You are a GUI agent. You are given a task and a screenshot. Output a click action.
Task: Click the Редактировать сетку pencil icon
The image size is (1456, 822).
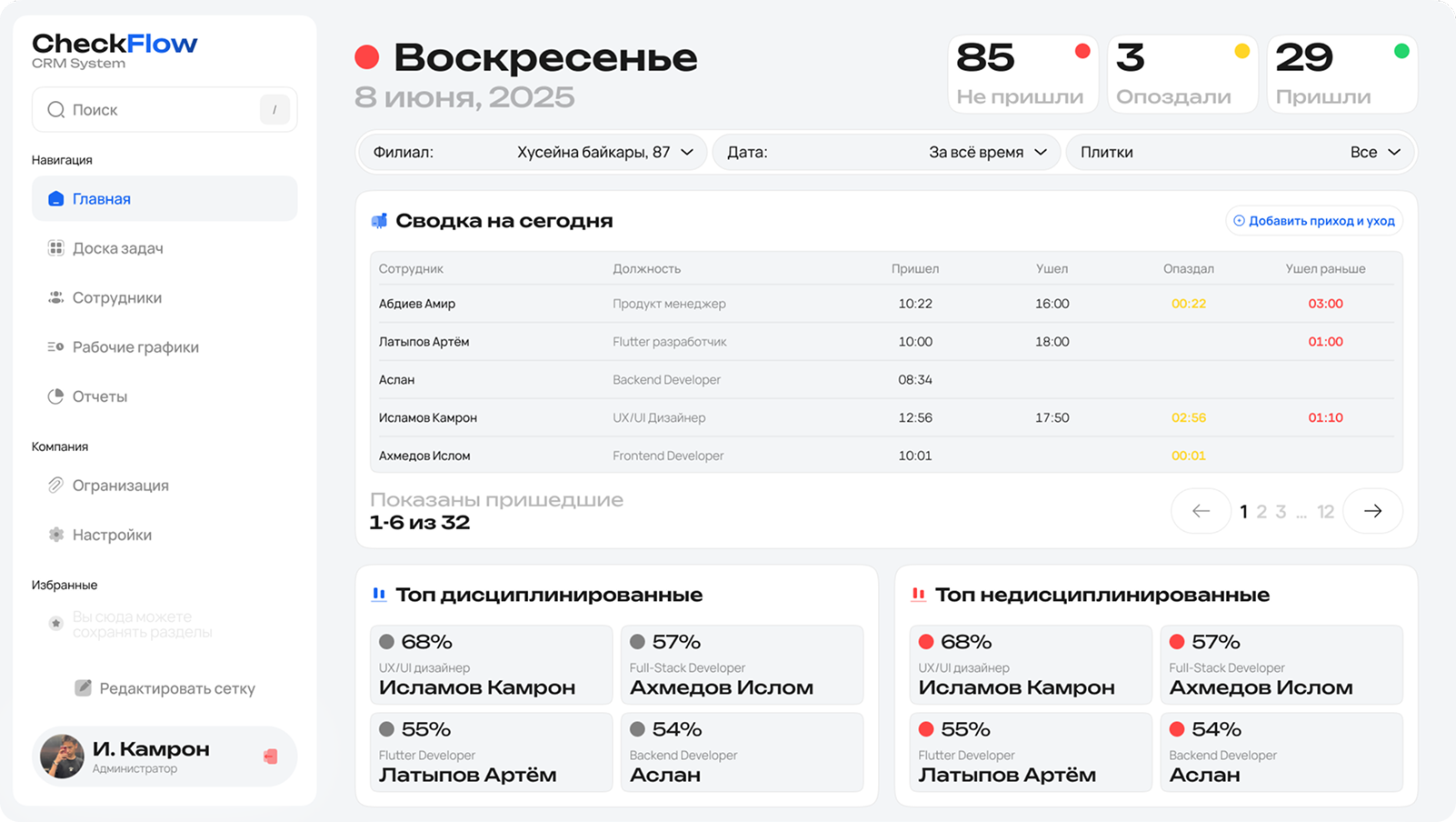85,688
